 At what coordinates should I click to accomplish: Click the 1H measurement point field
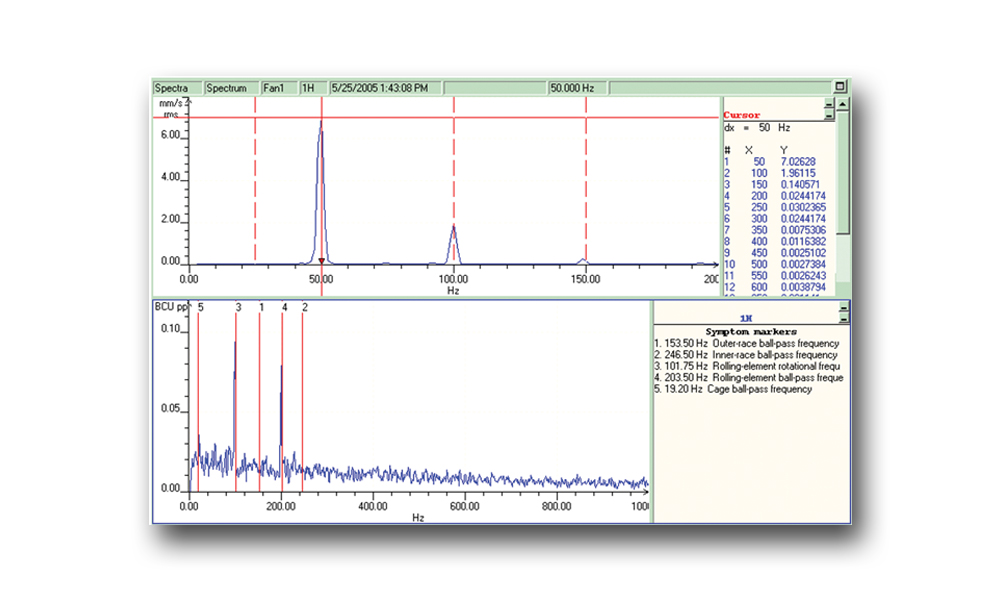(313, 88)
